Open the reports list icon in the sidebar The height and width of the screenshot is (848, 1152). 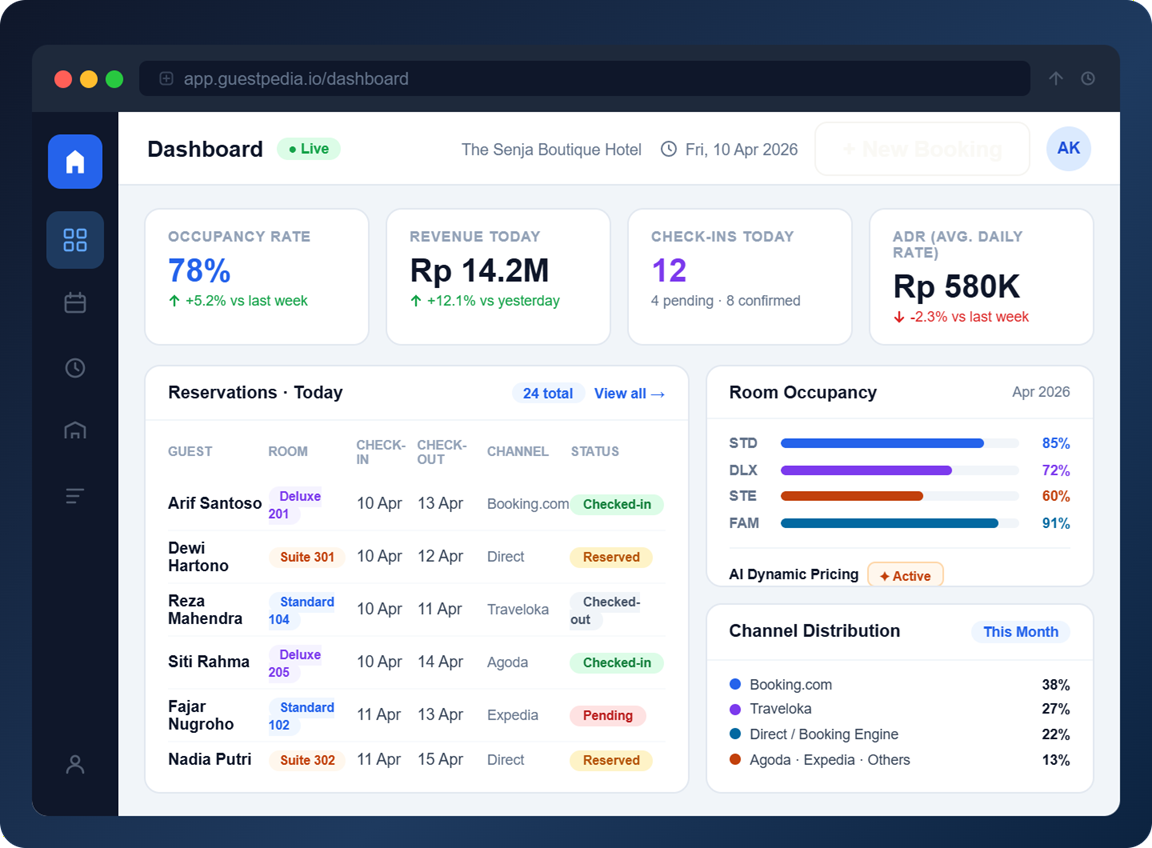[75, 495]
